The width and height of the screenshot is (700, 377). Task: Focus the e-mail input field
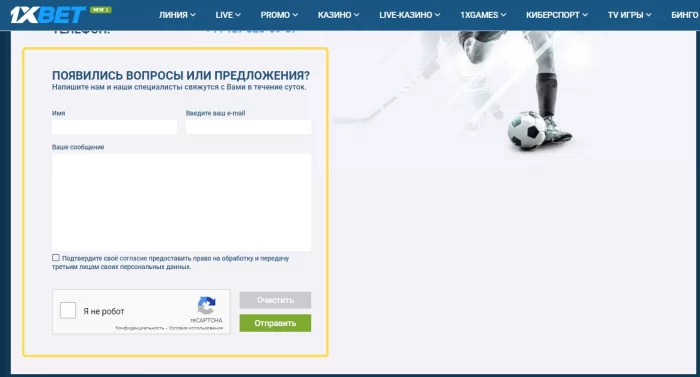pos(248,127)
